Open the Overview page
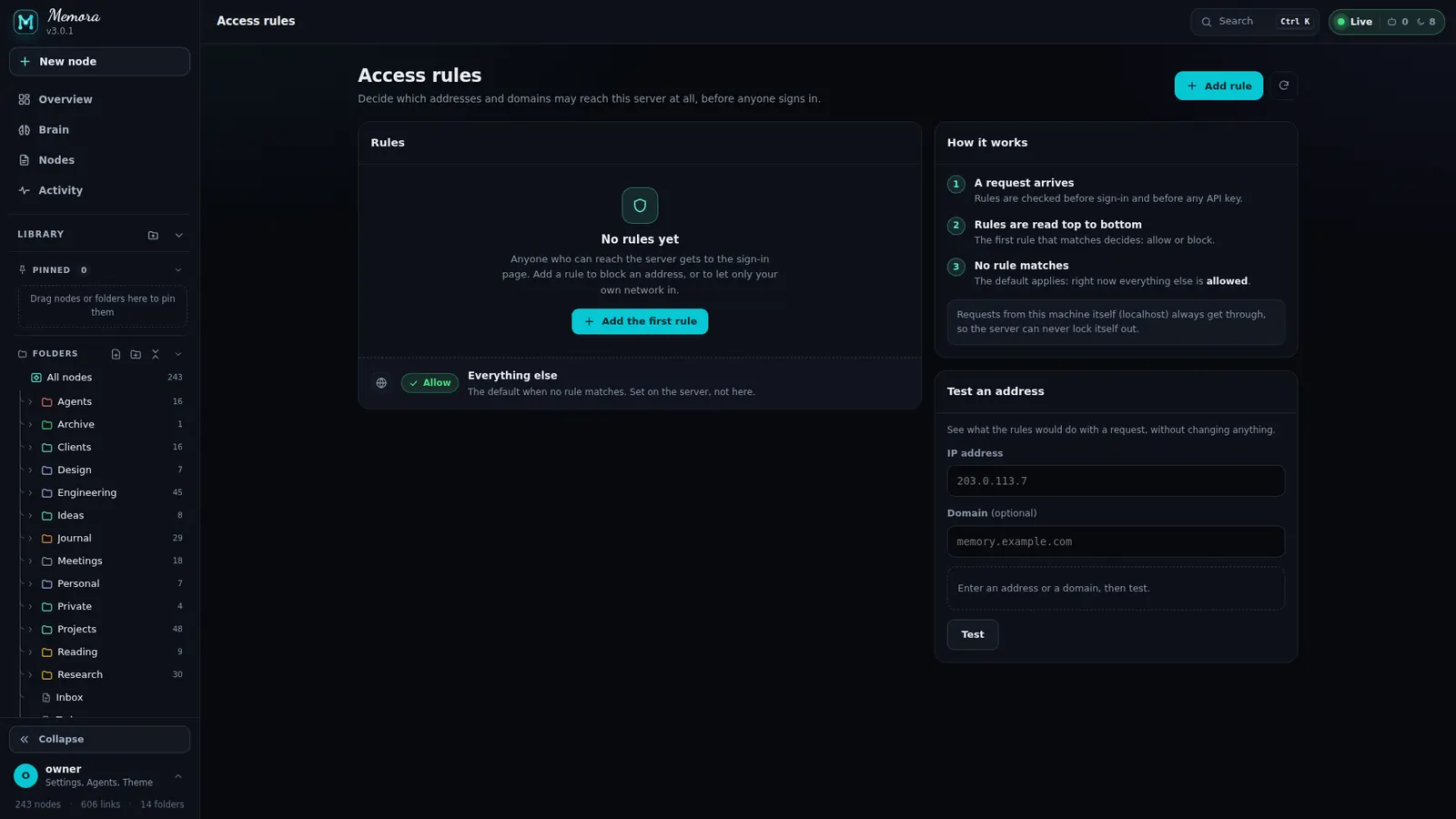 (x=99, y=99)
